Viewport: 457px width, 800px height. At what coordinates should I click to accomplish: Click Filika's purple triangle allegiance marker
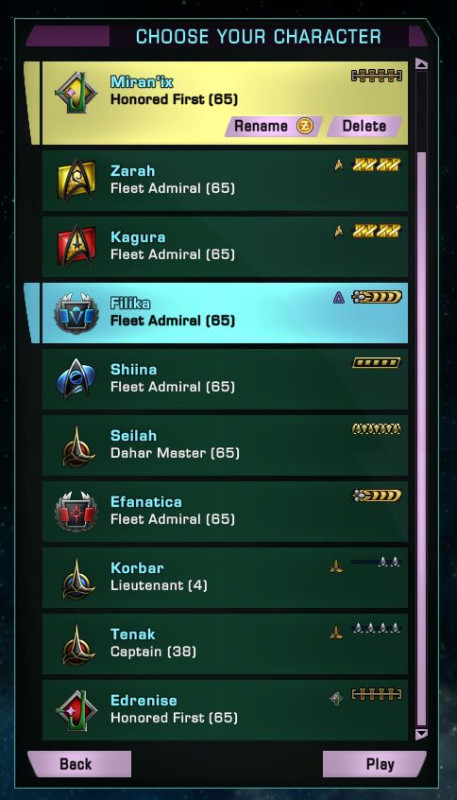(x=339, y=297)
